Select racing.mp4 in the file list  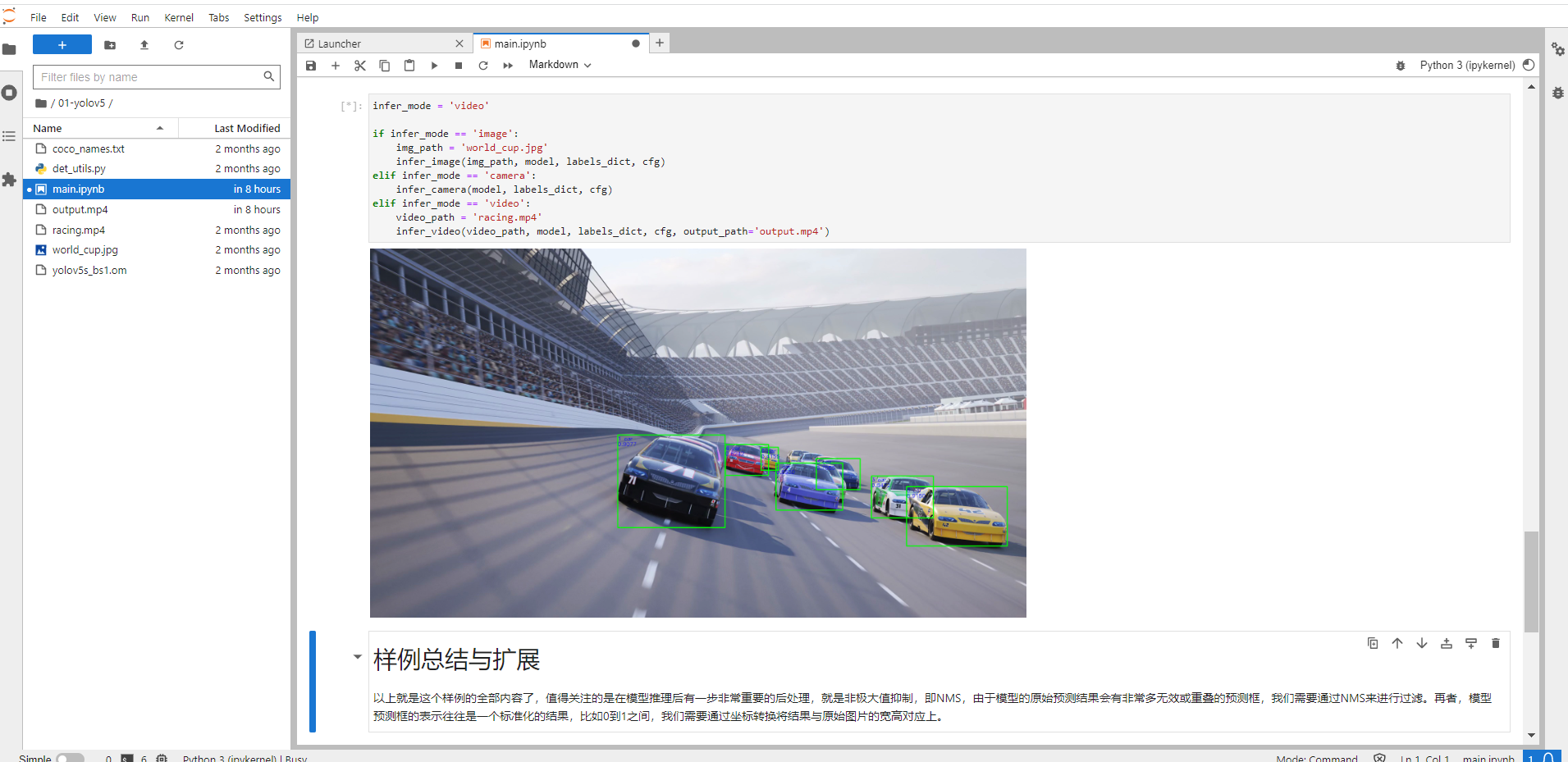tap(157, 230)
